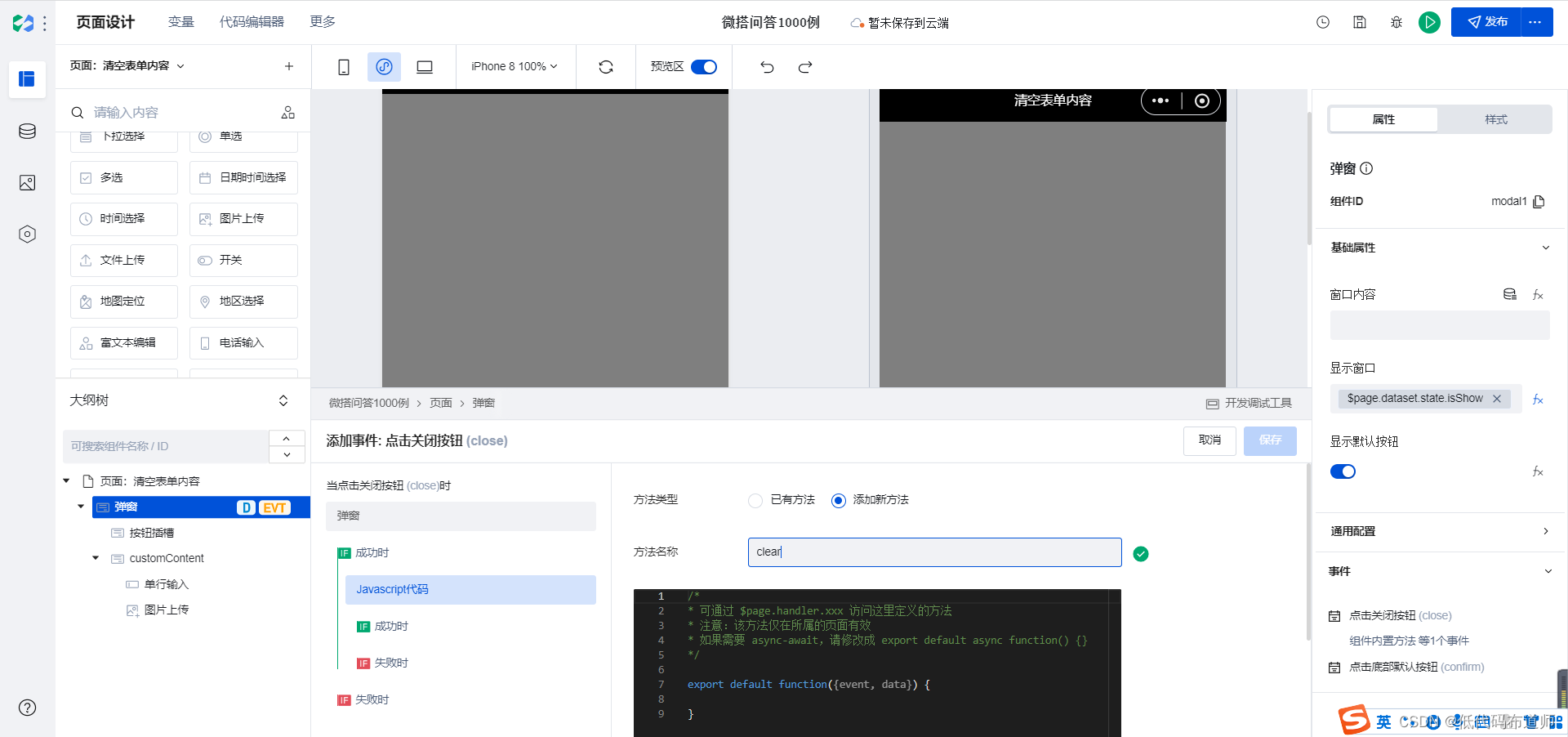The height and width of the screenshot is (737, 1568).
Task: Open the Code Editor menu
Action: tap(252, 22)
